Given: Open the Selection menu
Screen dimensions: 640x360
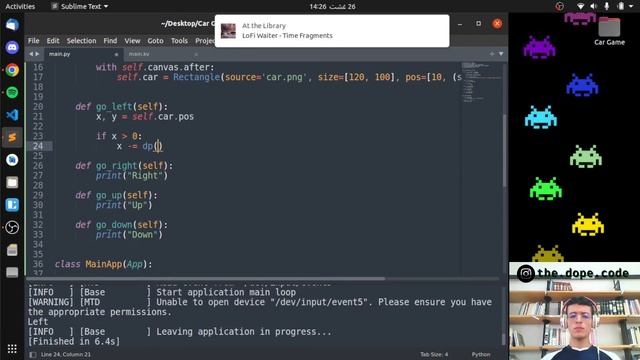Looking at the screenshot, I should coord(81,40).
